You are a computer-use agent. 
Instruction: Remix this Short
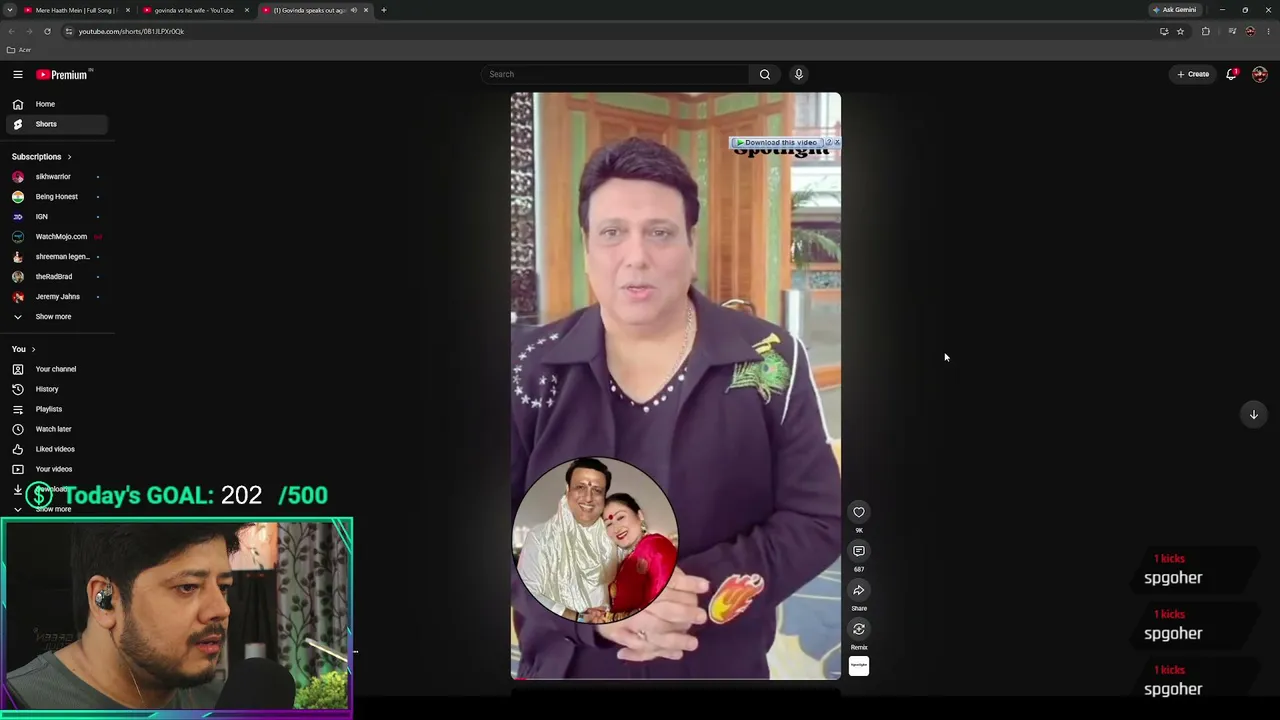859,629
